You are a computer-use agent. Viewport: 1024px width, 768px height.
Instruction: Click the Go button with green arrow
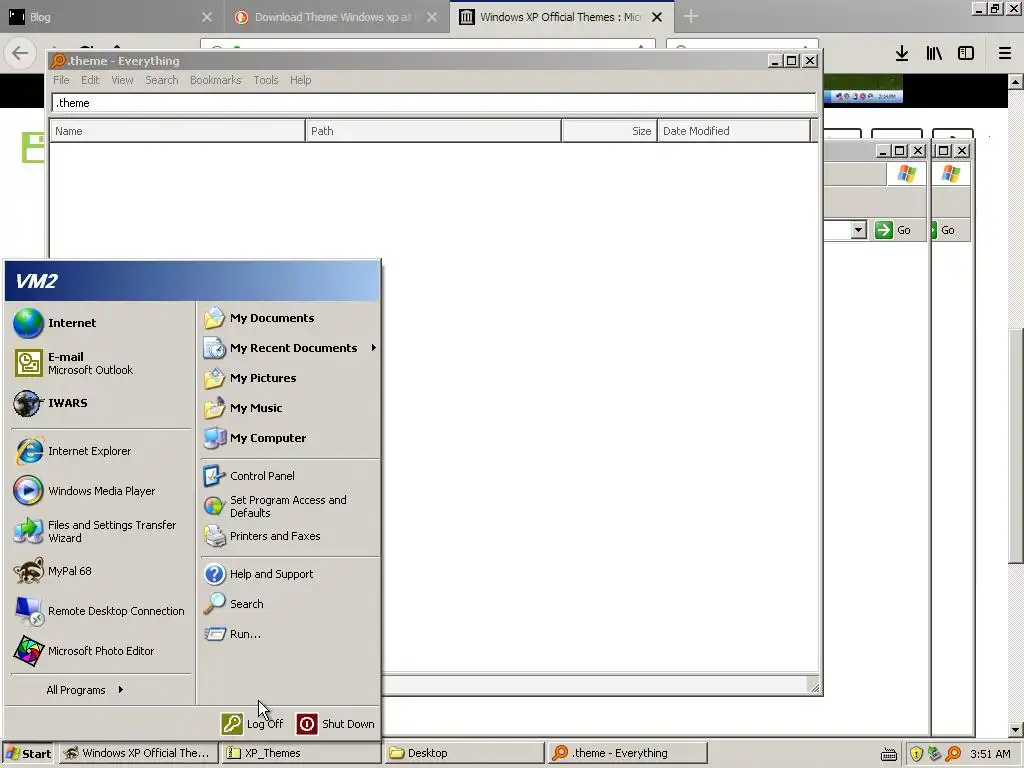click(x=893, y=230)
